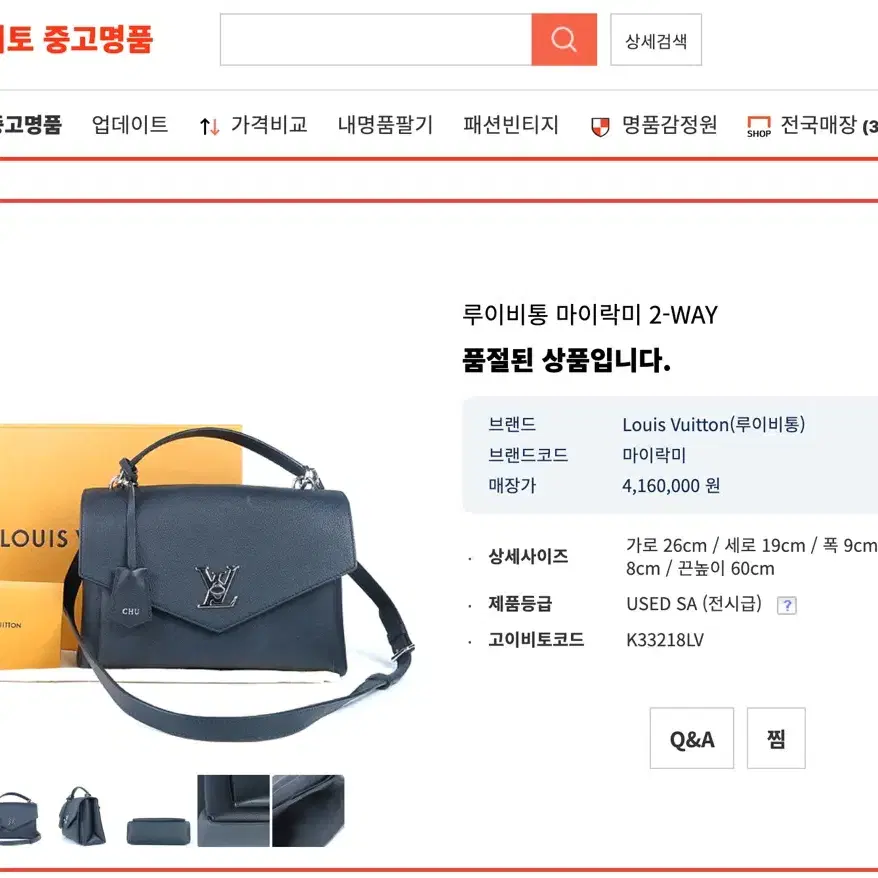Image resolution: width=878 pixels, height=878 pixels.
Task: Click Louis Vuitton(루이비통) brand link
Action: pos(713,424)
